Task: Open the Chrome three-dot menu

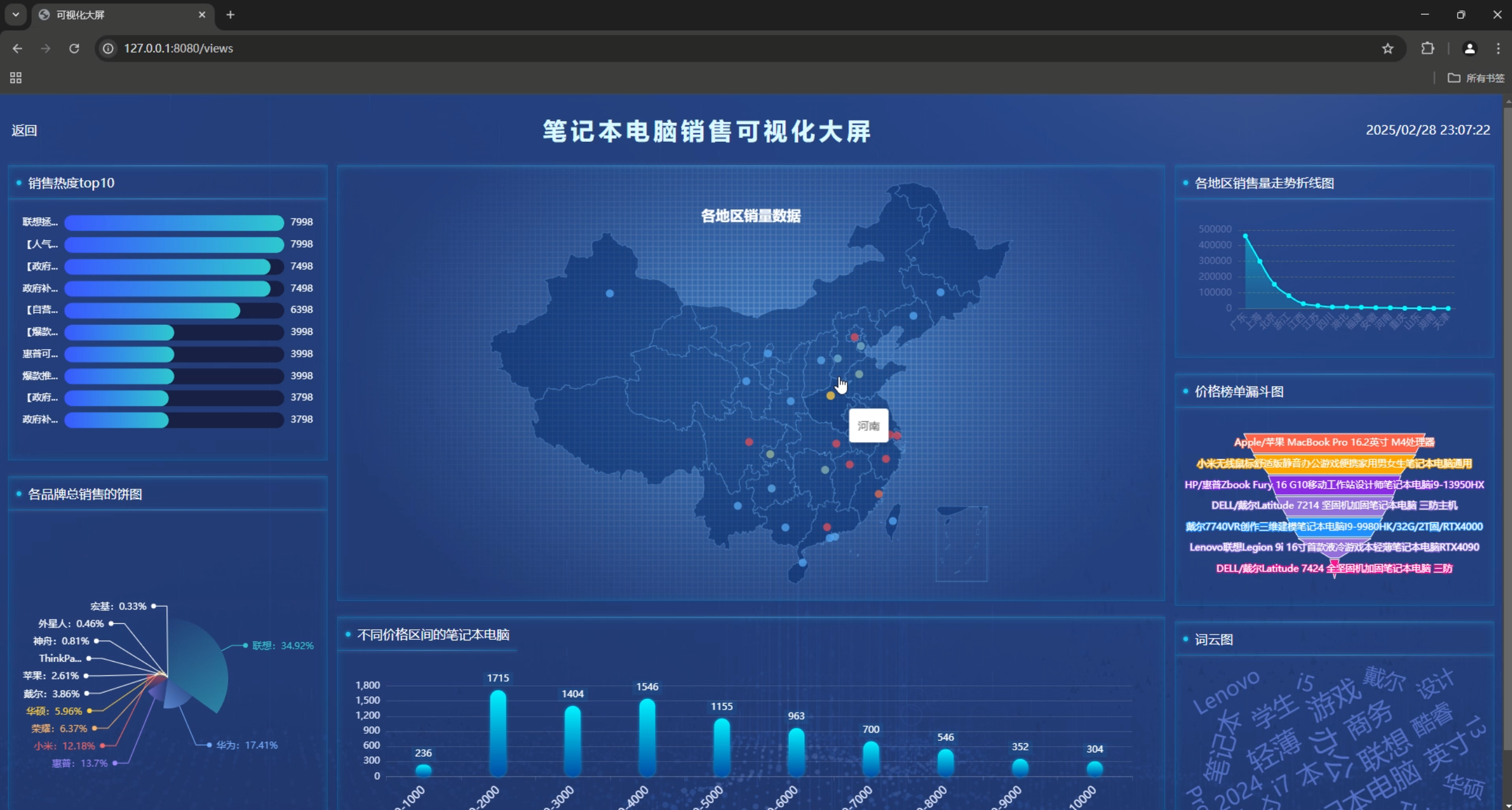Action: pyautogui.click(x=1498, y=48)
